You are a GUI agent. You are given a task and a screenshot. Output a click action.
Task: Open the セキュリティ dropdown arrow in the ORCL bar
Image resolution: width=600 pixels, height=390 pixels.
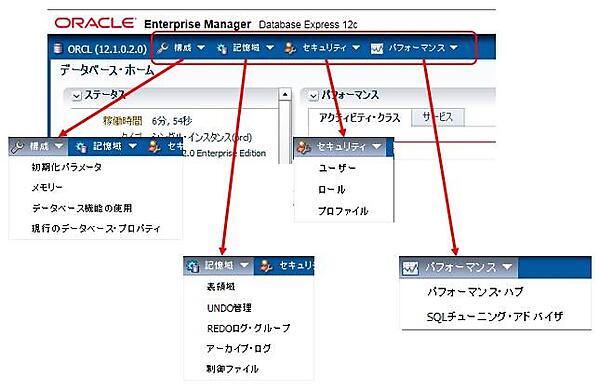click(356, 48)
